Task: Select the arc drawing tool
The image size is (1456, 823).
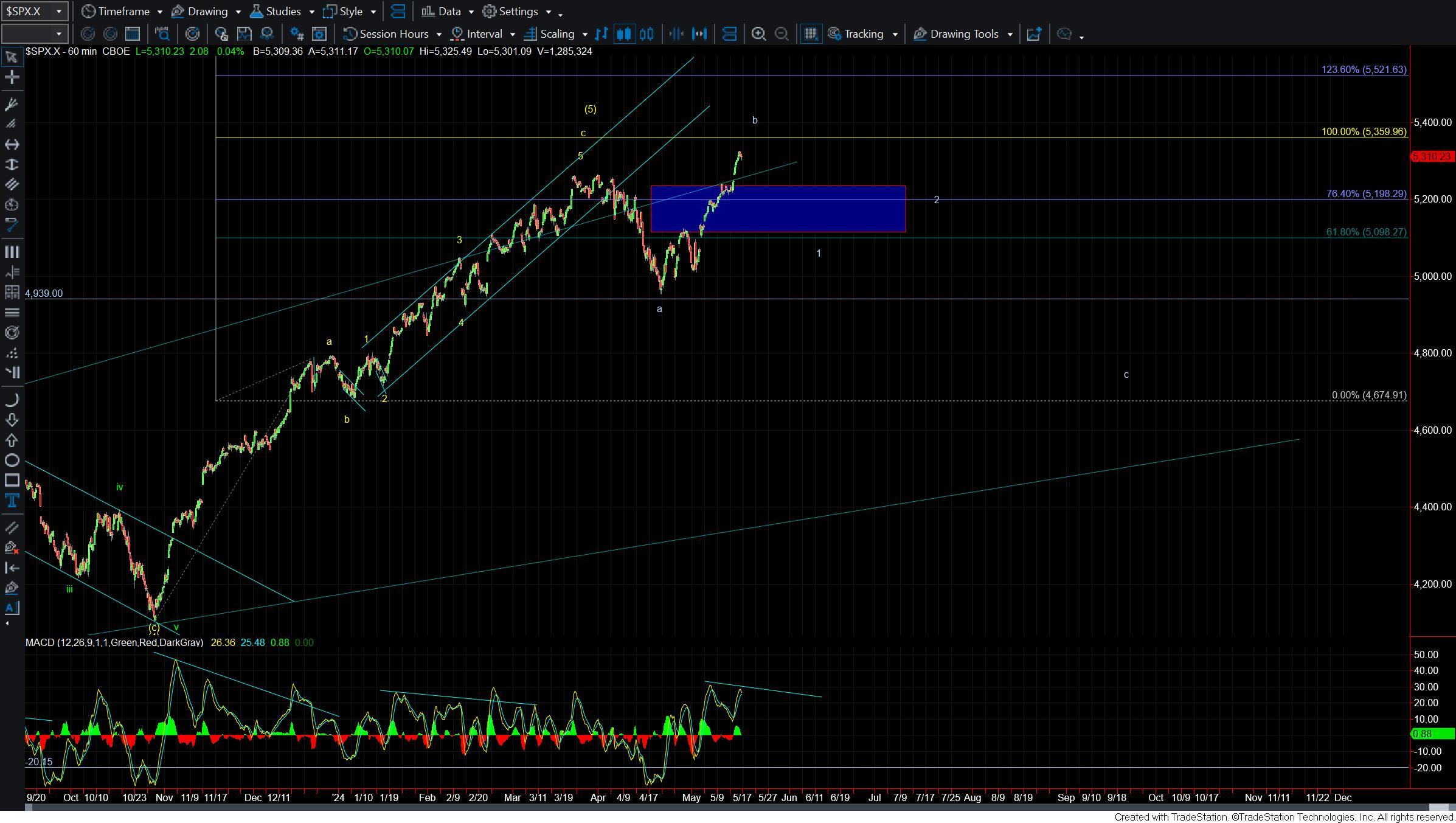Action: pyautogui.click(x=12, y=400)
